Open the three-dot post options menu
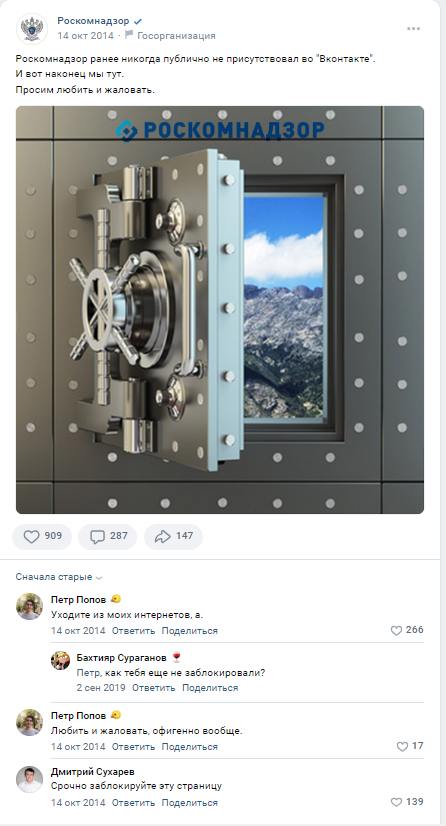The width and height of the screenshot is (446, 826). tap(413, 28)
